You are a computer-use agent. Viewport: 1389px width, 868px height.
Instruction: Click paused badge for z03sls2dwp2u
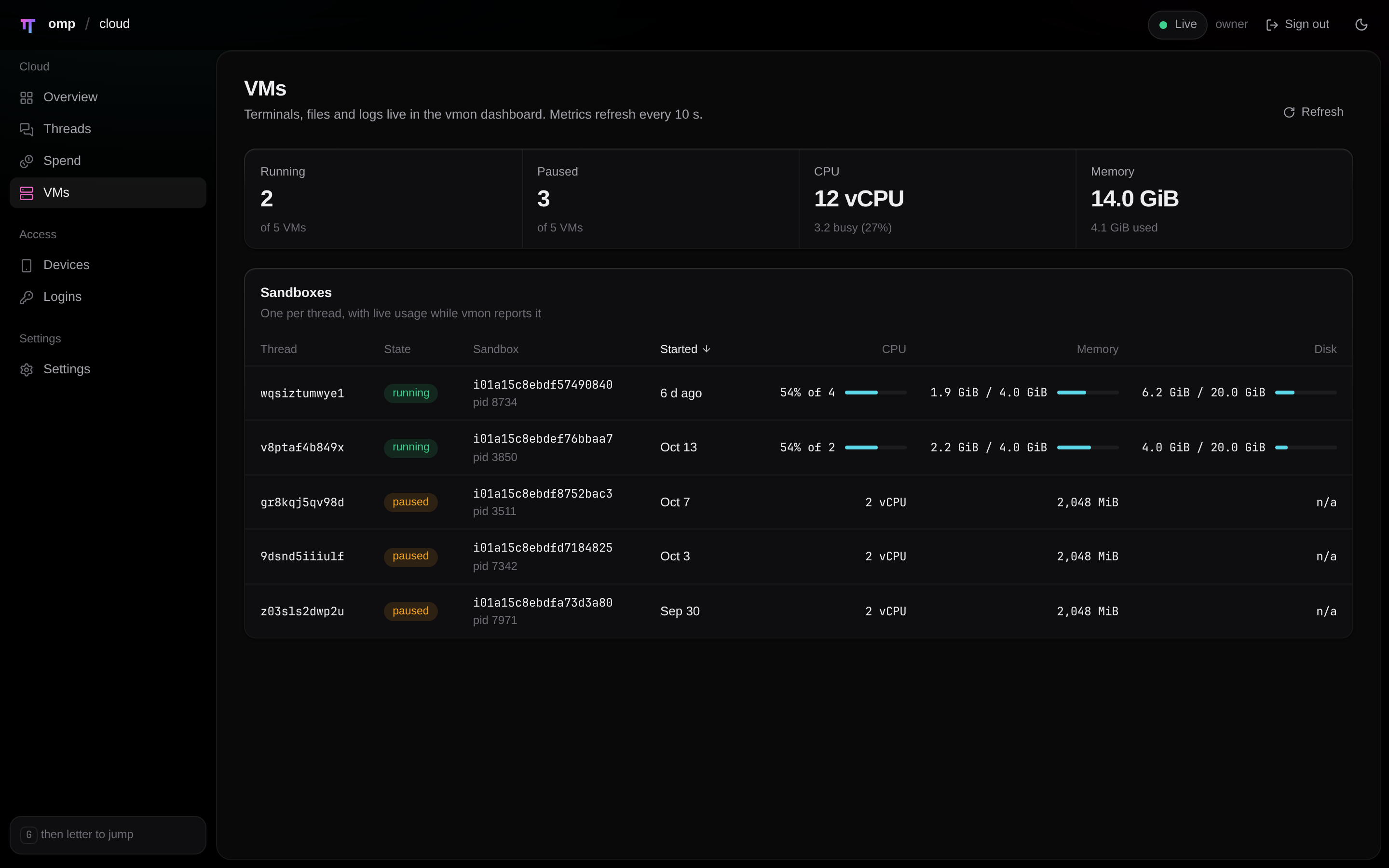410,611
